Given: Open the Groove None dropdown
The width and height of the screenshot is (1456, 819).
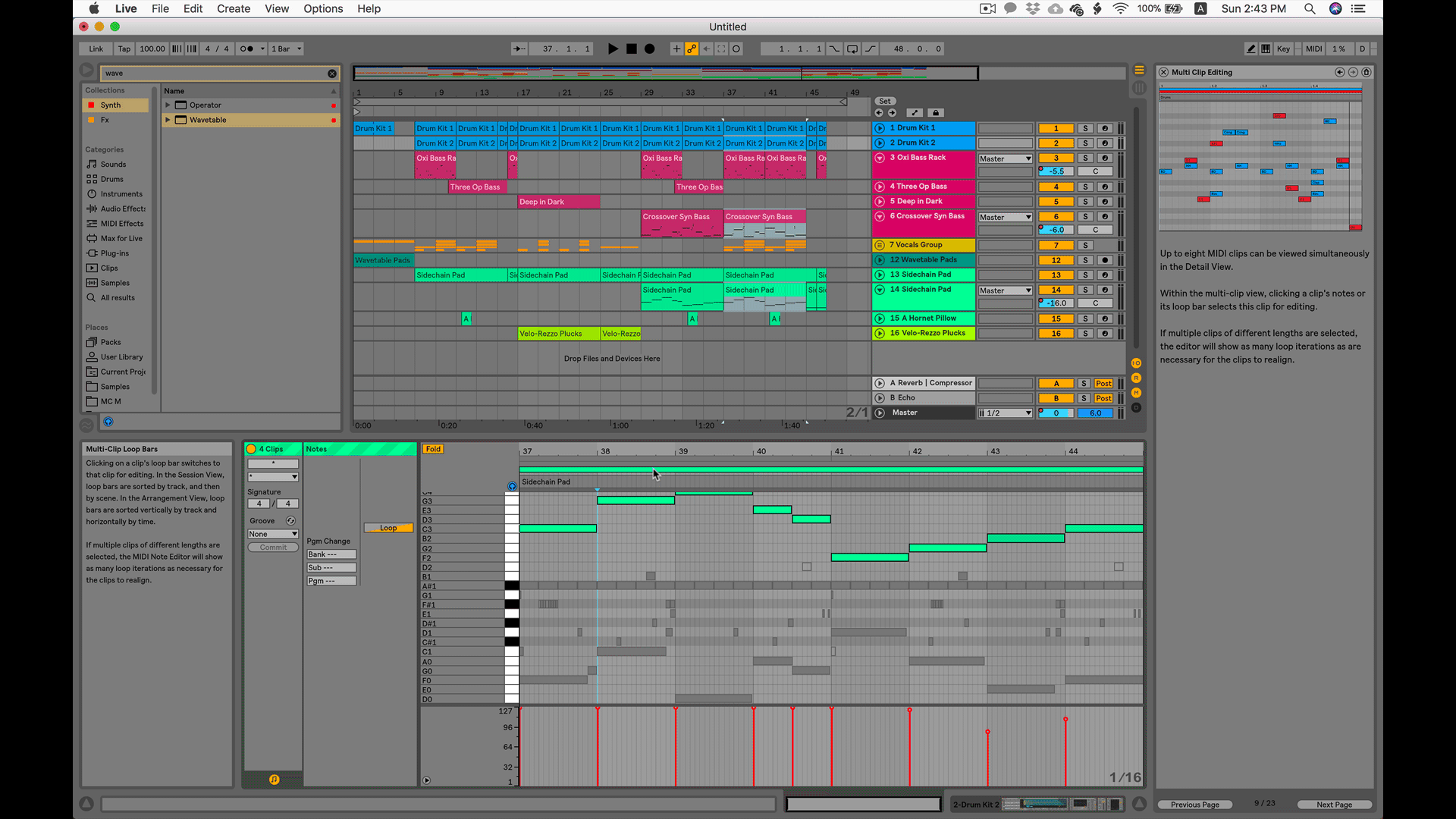Looking at the screenshot, I should pos(273,534).
